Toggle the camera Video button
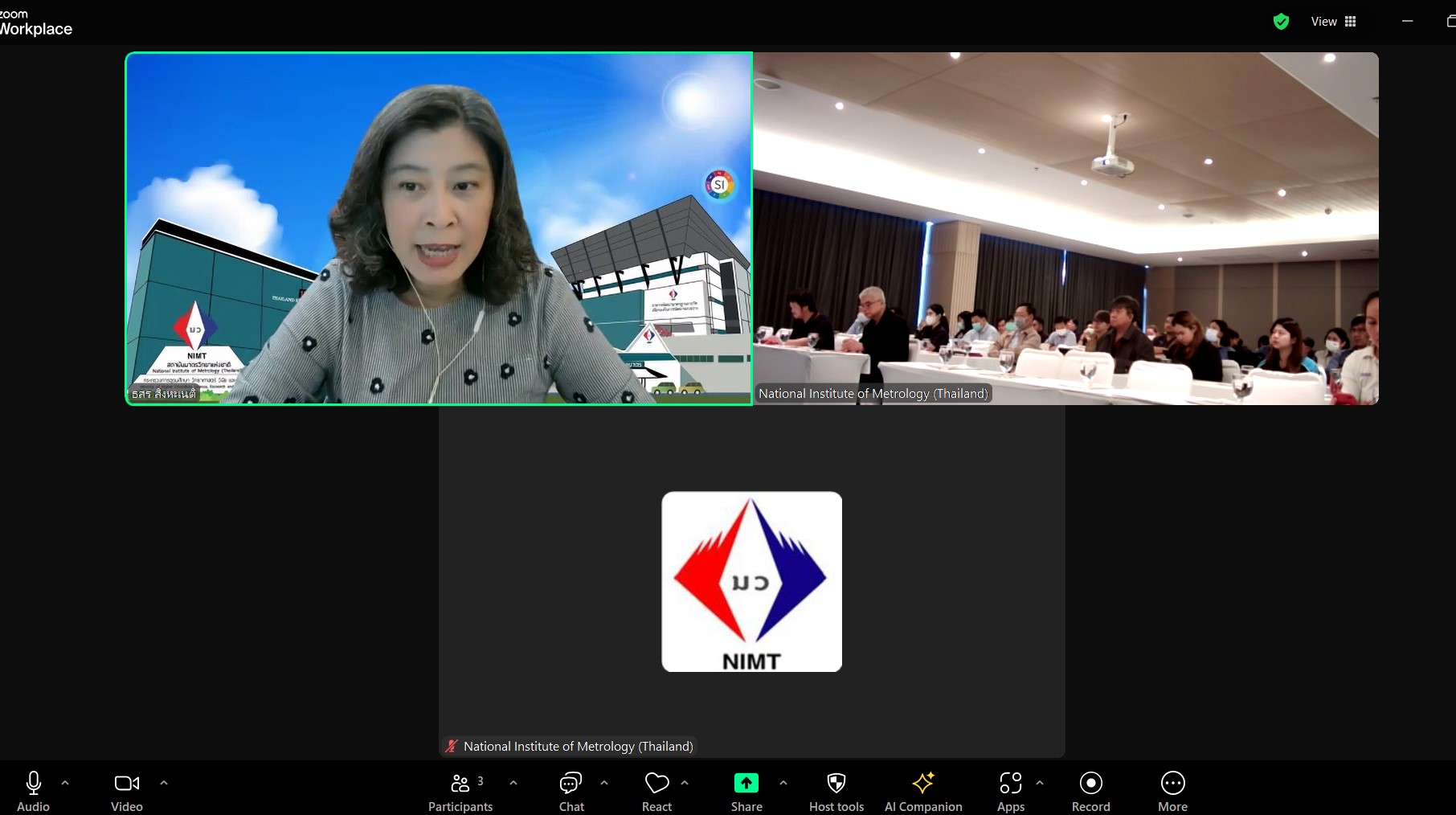 click(127, 792)
